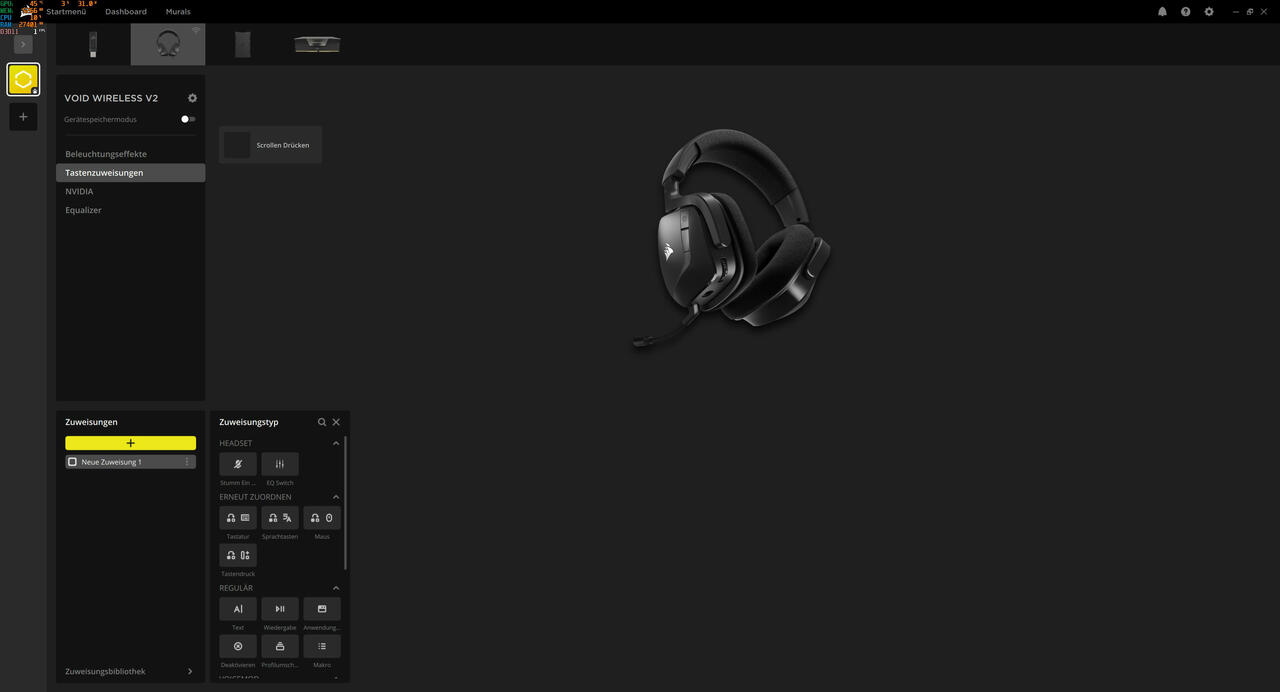Choose the Makro assignment type

[322, 646]
